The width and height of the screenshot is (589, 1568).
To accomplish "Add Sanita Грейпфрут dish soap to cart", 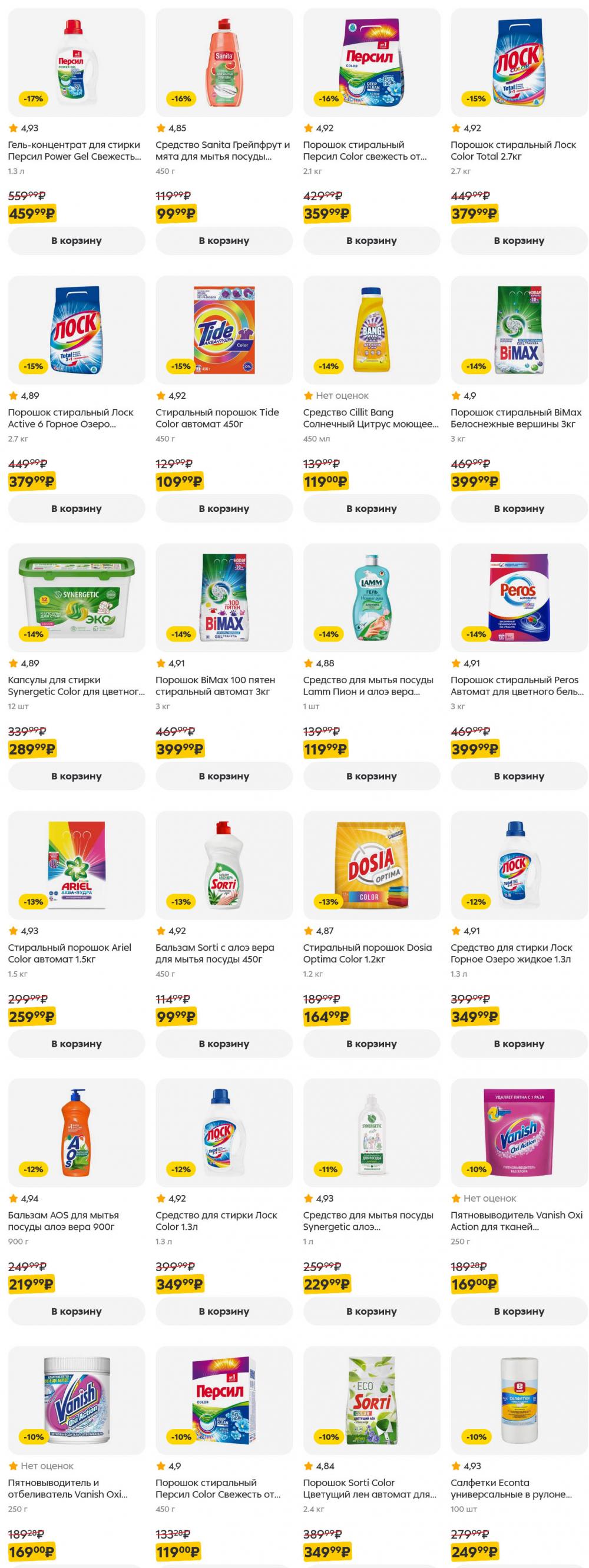I will 224,240.
